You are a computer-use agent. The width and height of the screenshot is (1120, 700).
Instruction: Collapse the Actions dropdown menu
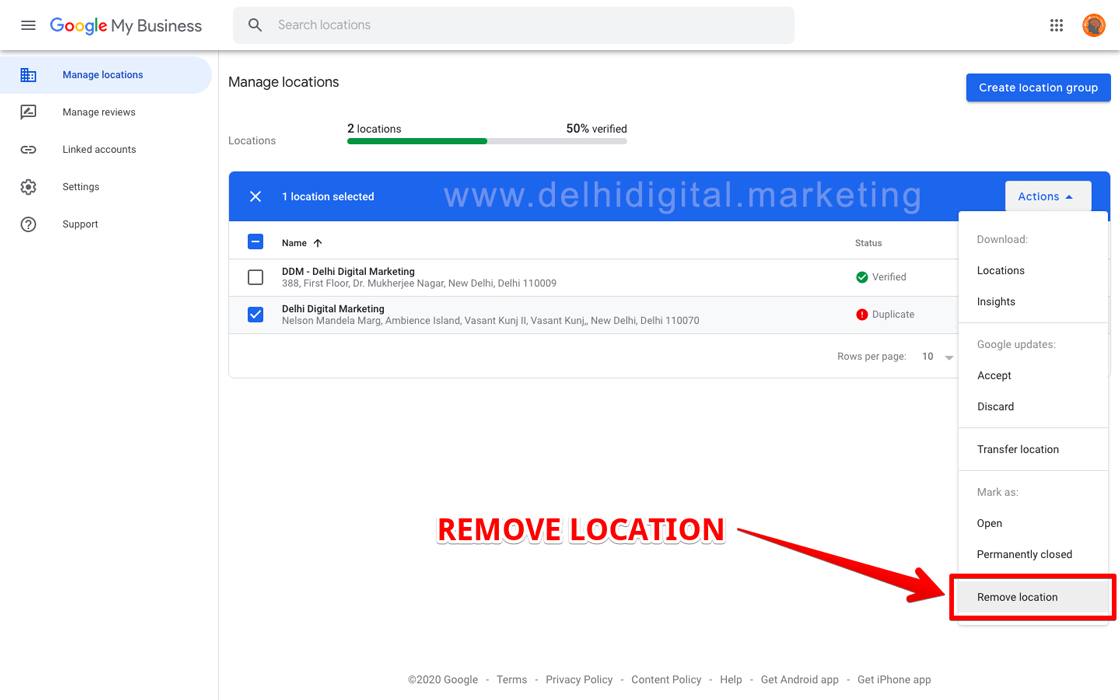[1048, 196]
